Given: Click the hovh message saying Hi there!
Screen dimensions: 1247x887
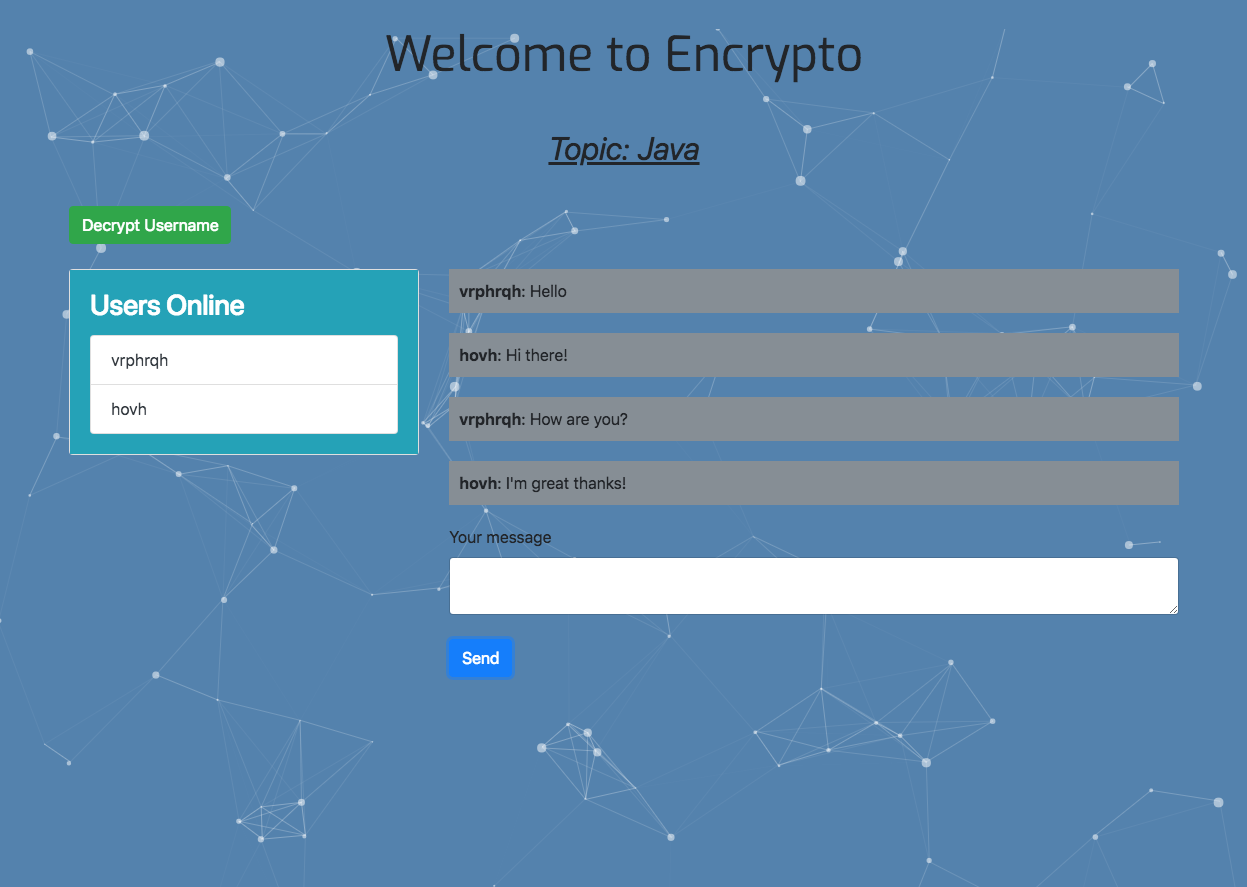Looking at the screenshot, I should [x=813, y=355].
